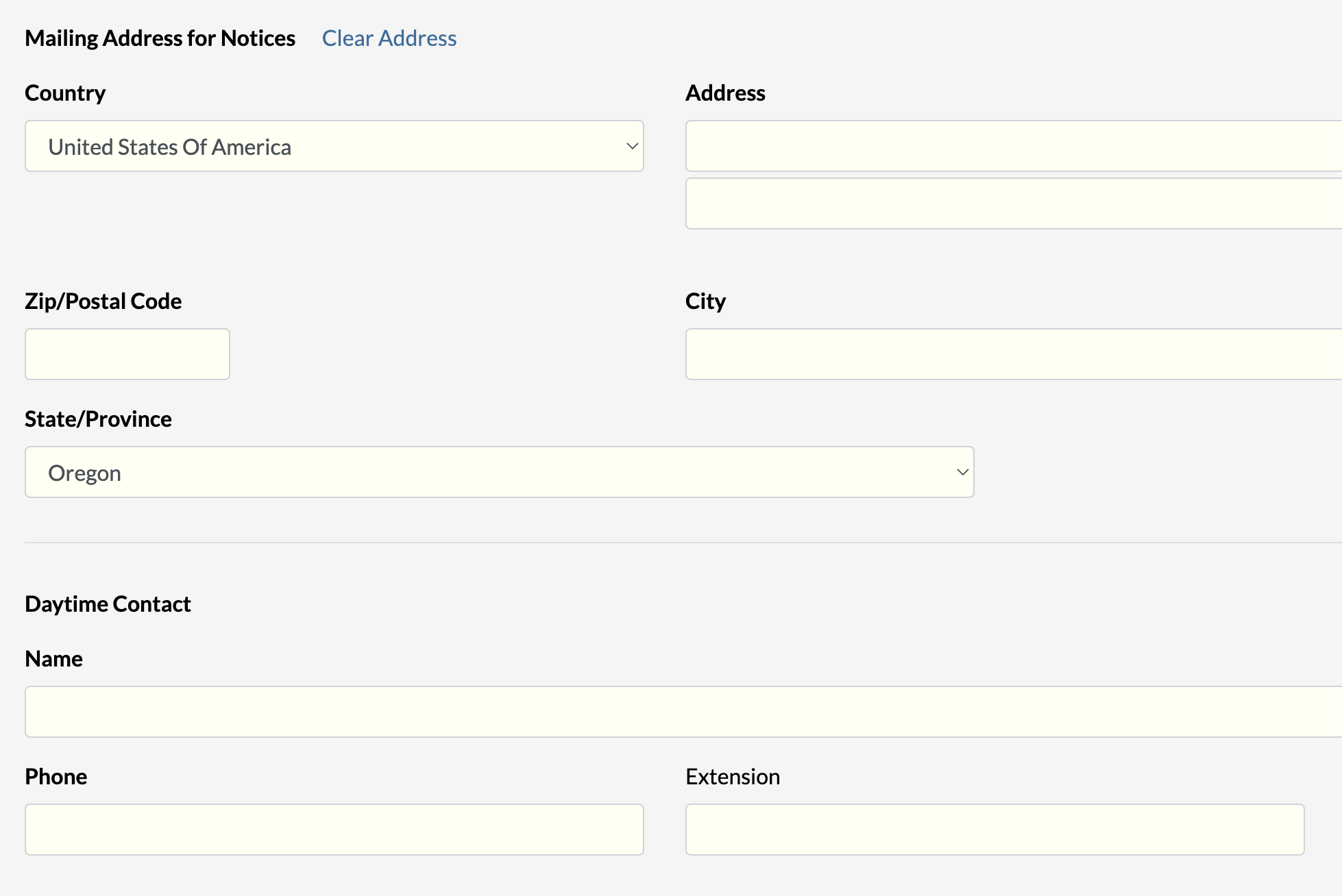Image resolution: width=1342 pixels, height=896 pixels.
Task: Click the Country label
Action: pos(65,93)
